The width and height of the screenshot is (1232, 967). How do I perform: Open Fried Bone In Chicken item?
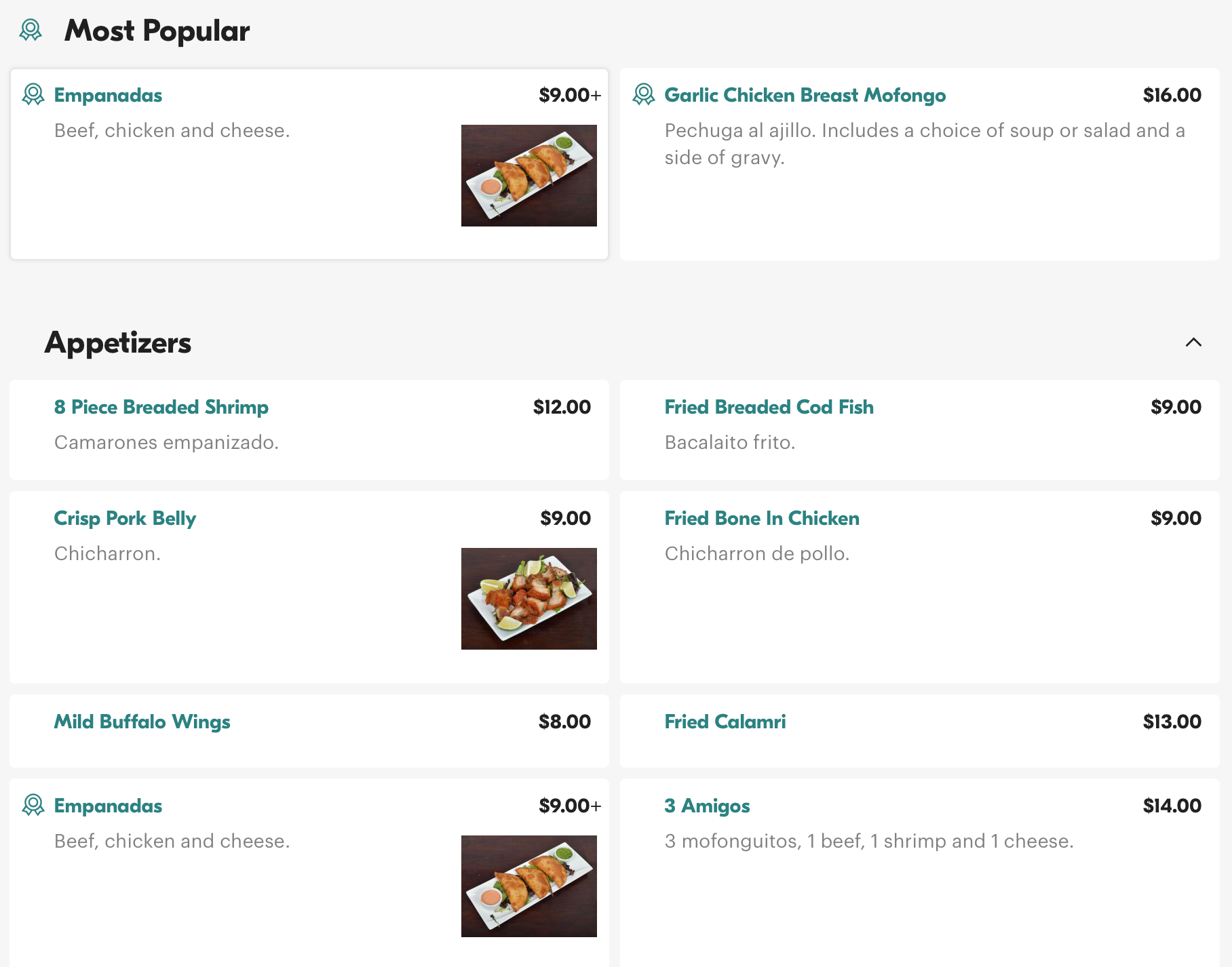coord(761,518)
